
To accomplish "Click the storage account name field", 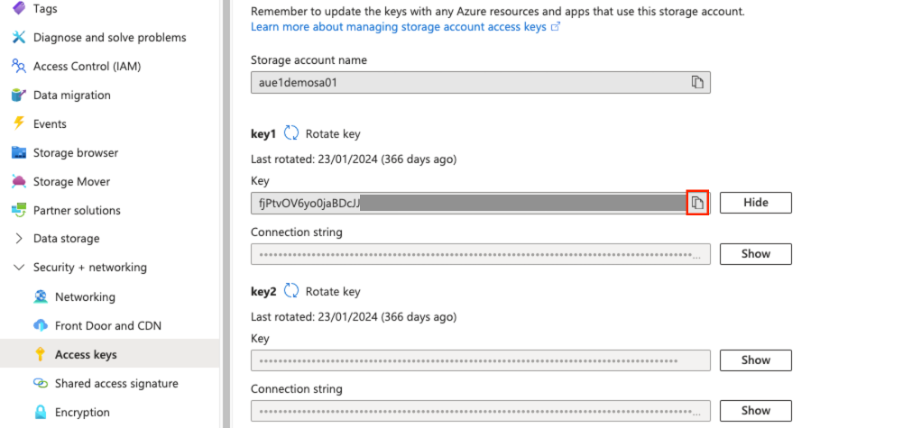I will [x=480, y=82].
